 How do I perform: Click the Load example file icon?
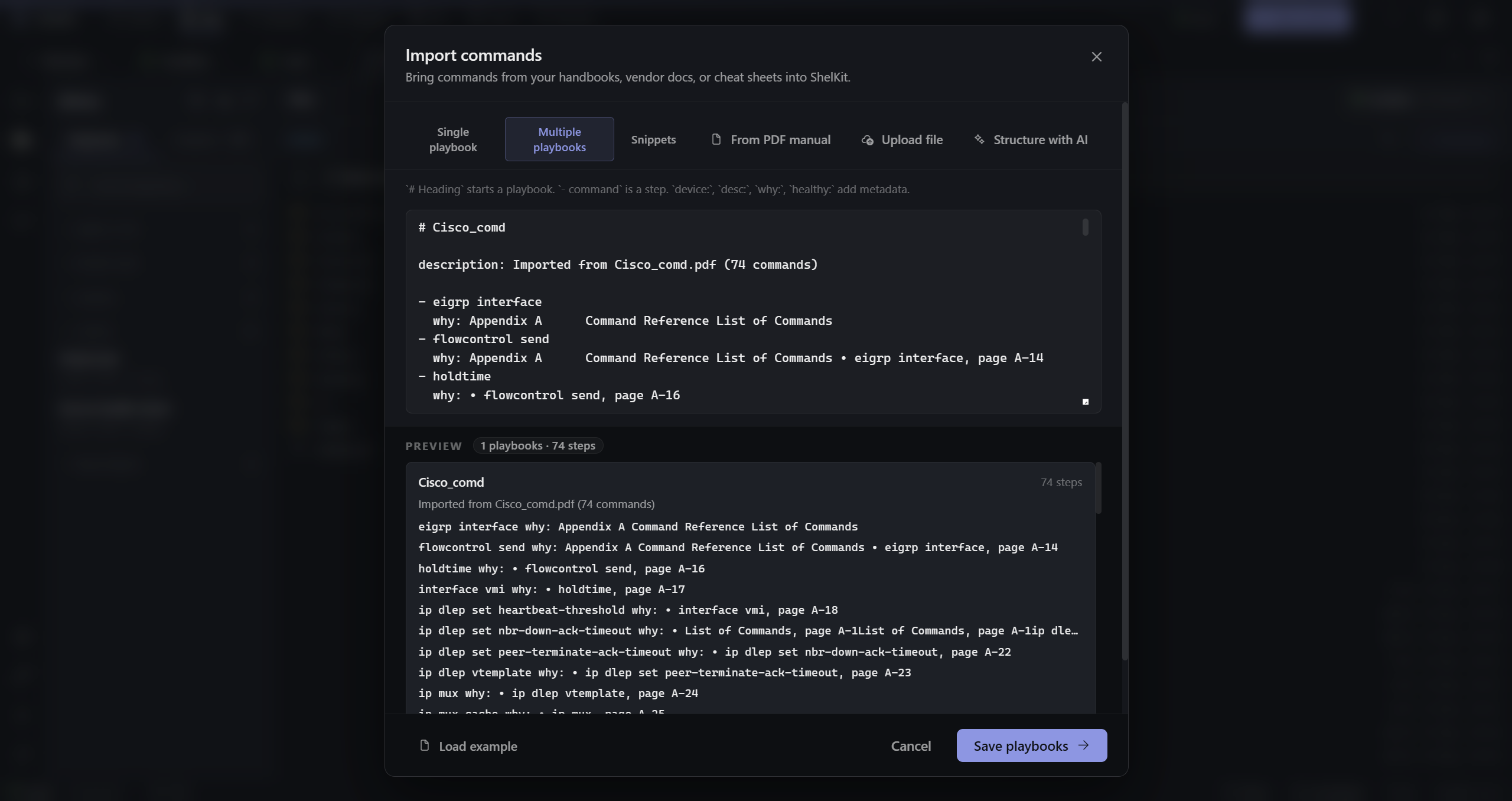click(424, 745)
